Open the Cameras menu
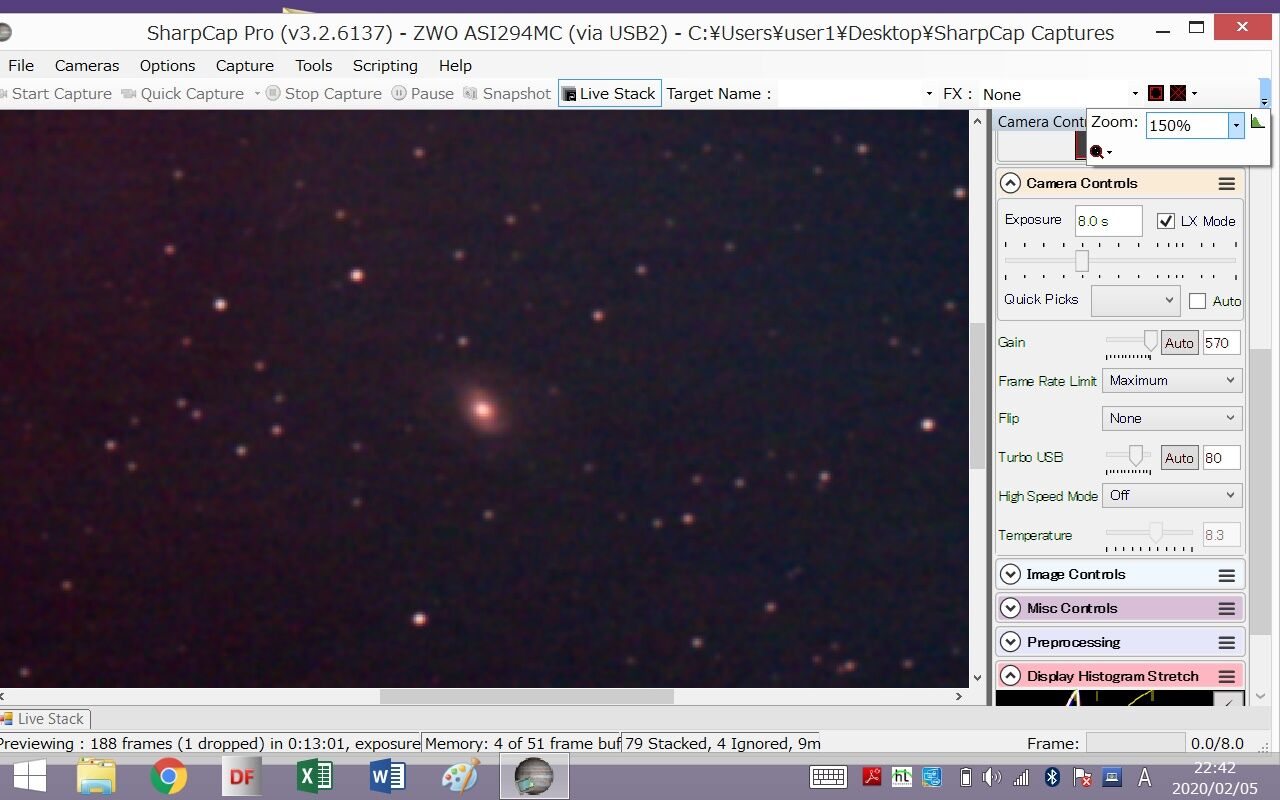1280x800 pixels. coord(87,65)
